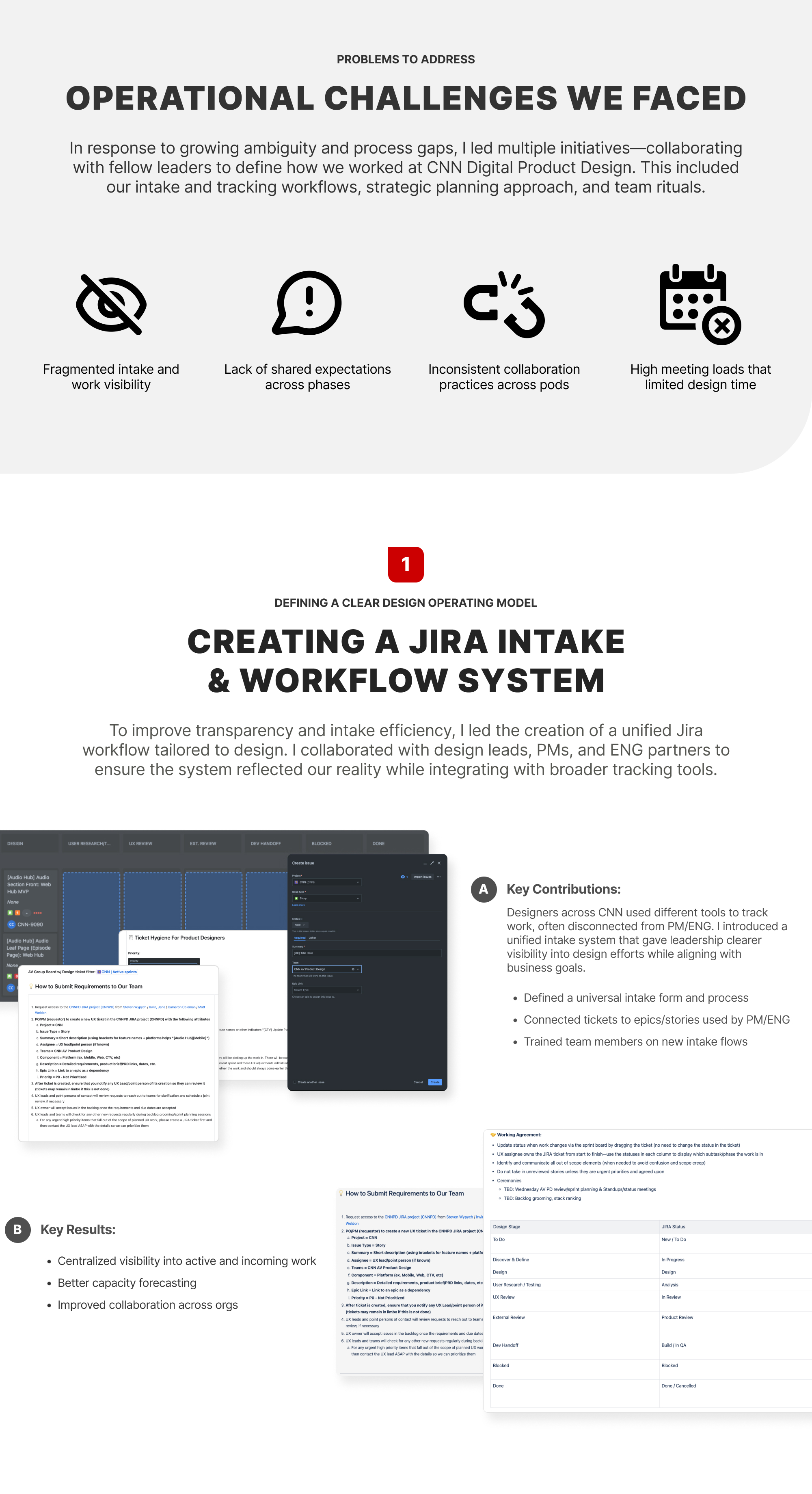
Task: Clear the CNN AV Product Design team selection
Action: (353, 969)
